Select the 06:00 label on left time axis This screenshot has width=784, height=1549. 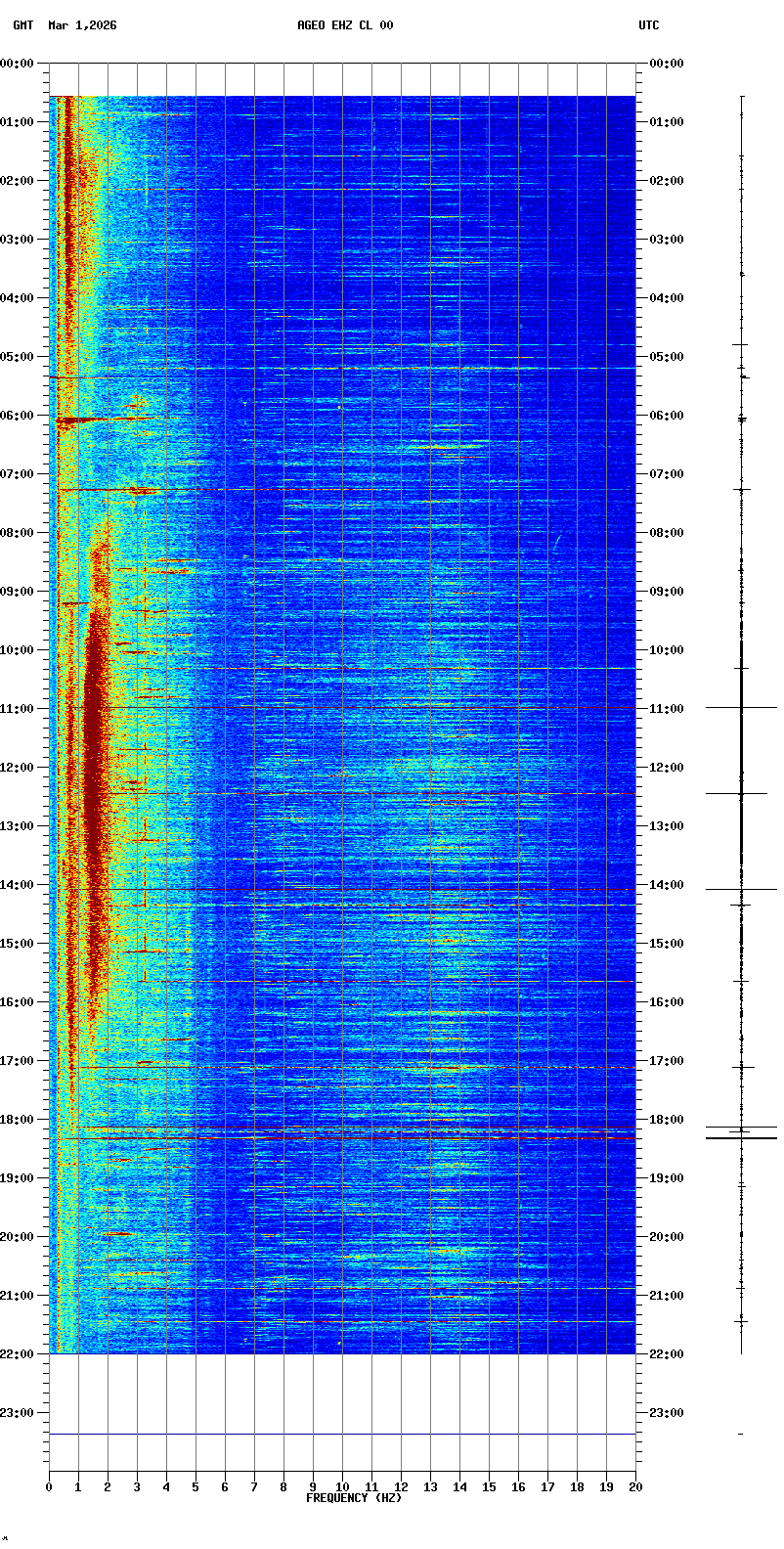(18, 416)
